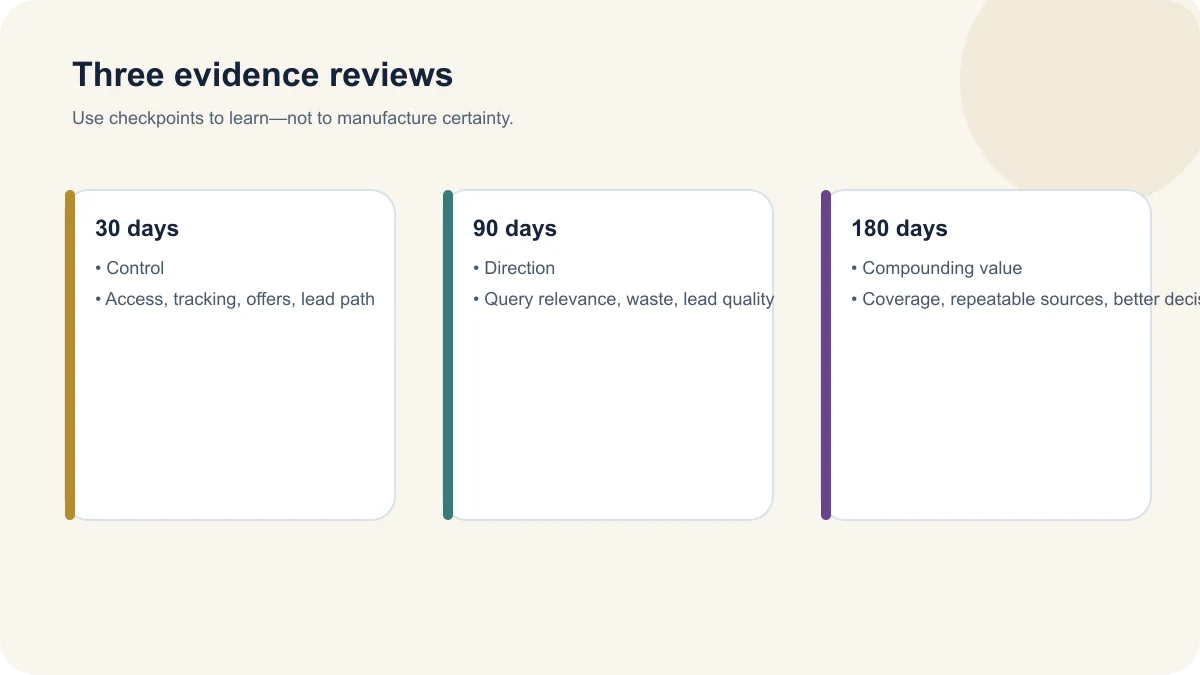Click the subtitle about checkpoints to learn
Screen dimensions: 1200x675
coord(292,118)
